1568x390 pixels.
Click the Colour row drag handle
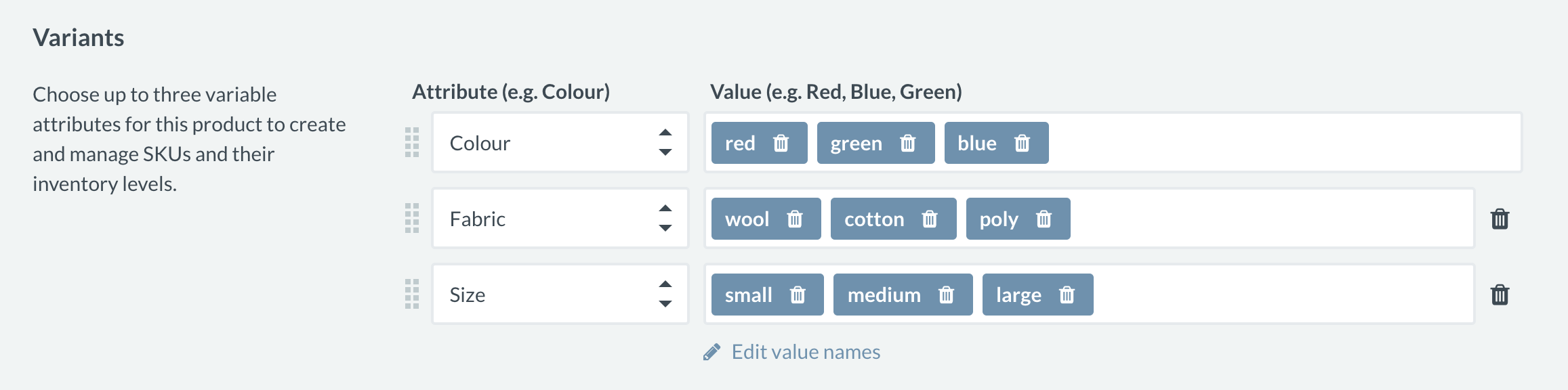pyautogui.click(x=412, y=142)
